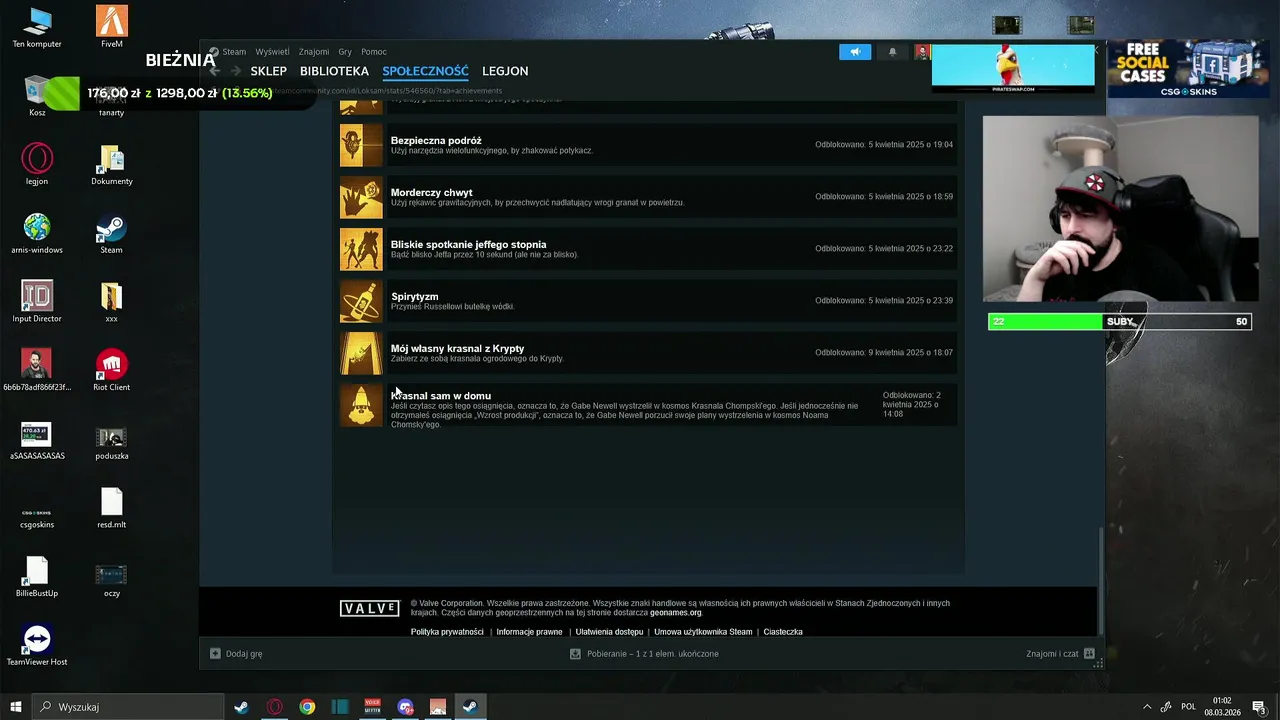Open Discord from the taskbar

click(x=405, y=707)
